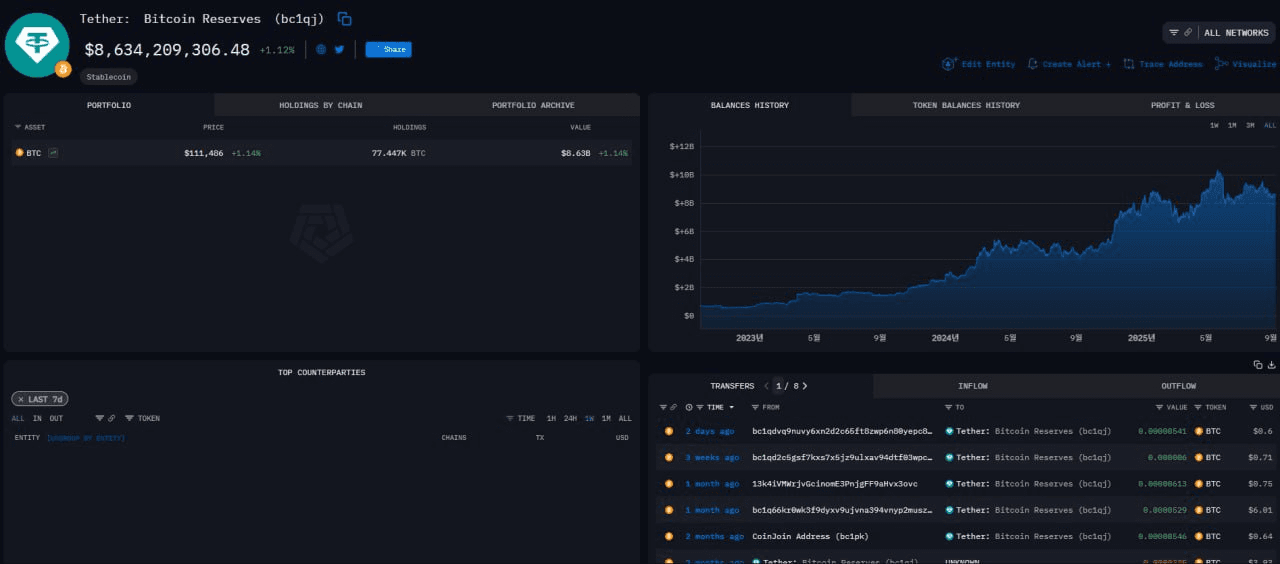Set counterparties time range to ALL

click(x=625, y=418)
